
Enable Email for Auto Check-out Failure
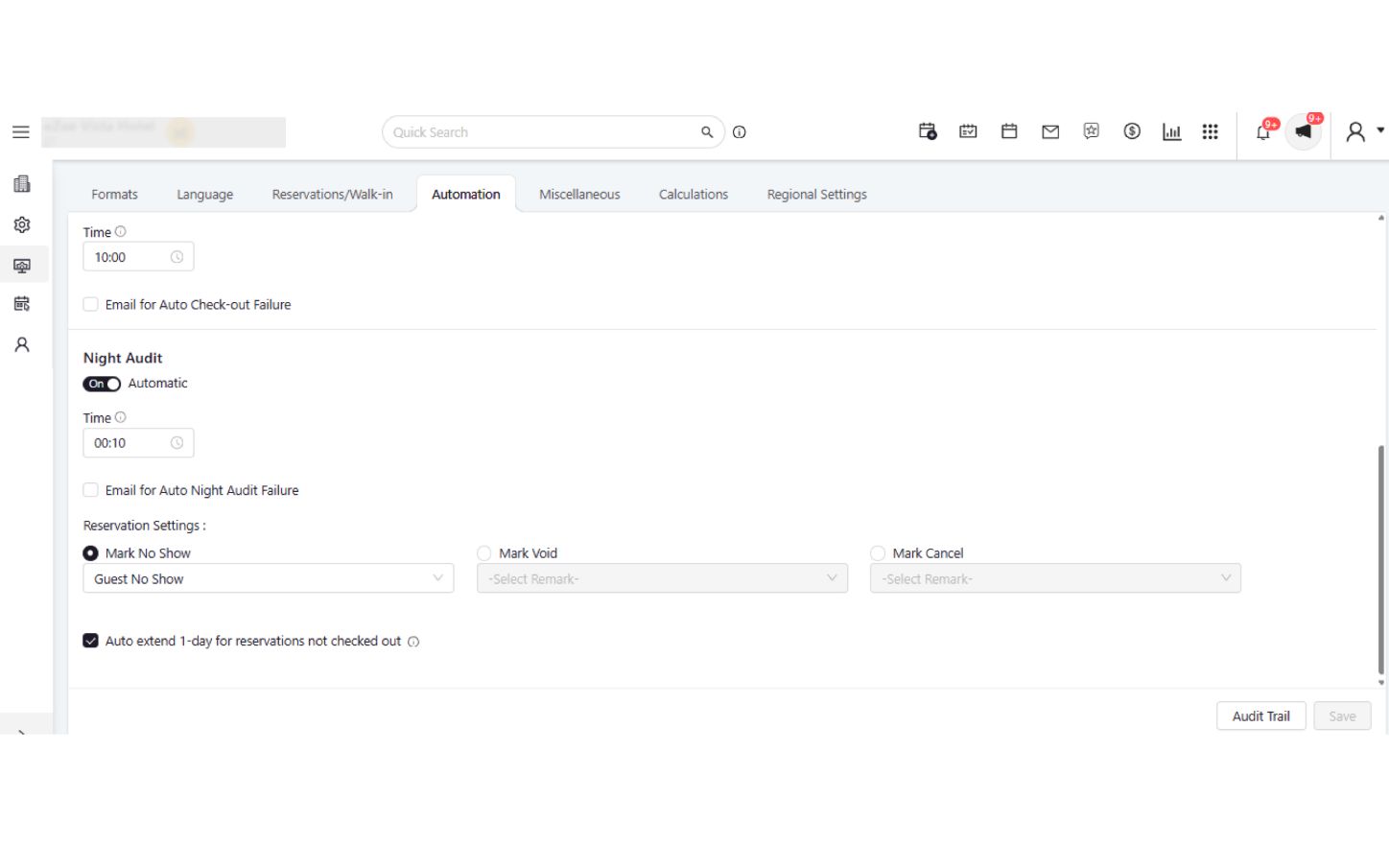91,304
